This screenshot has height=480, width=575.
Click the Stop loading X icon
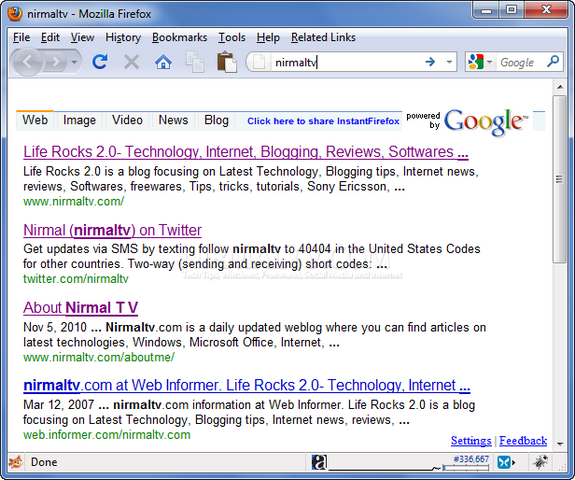click(131, 62)
